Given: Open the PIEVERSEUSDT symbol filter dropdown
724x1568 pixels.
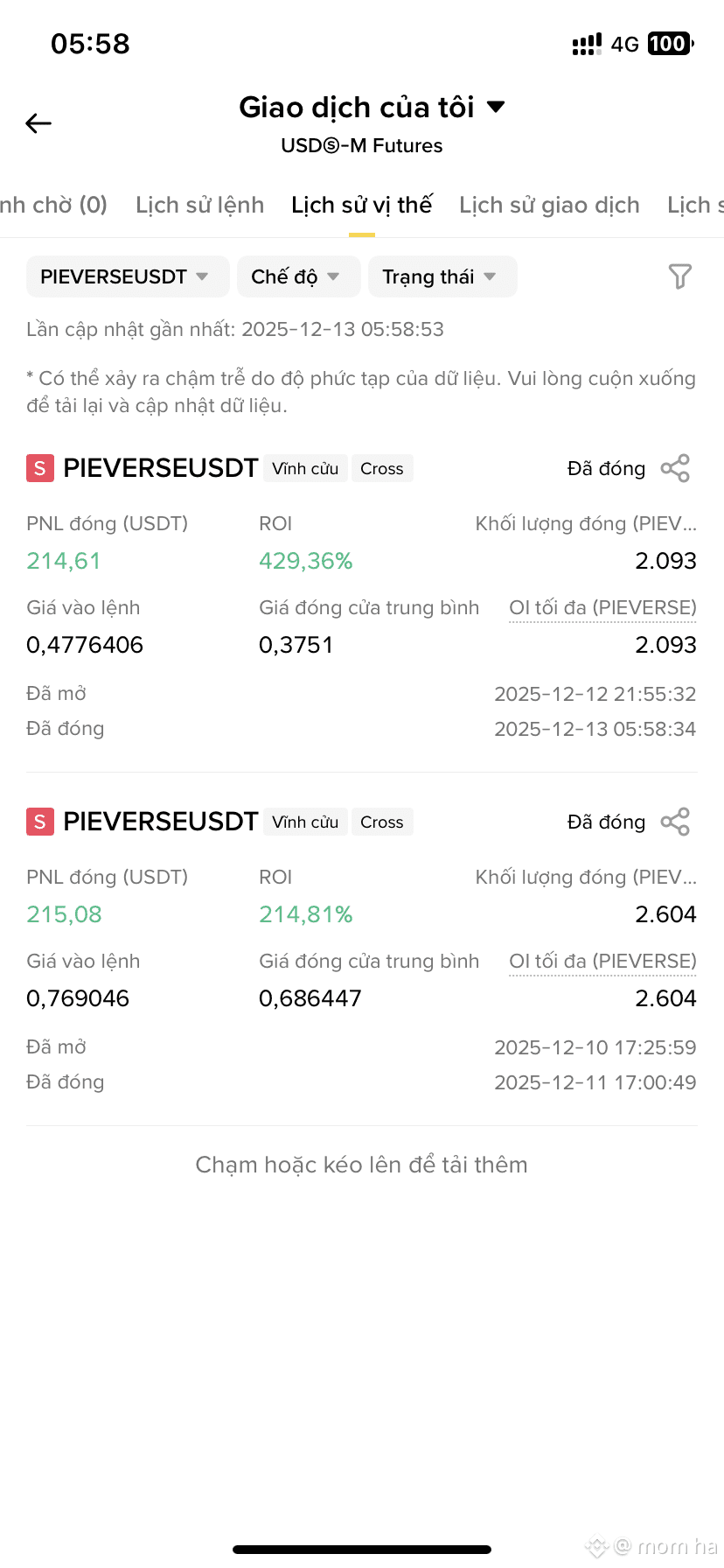Looking at the screenshot, I should [128, 276].
